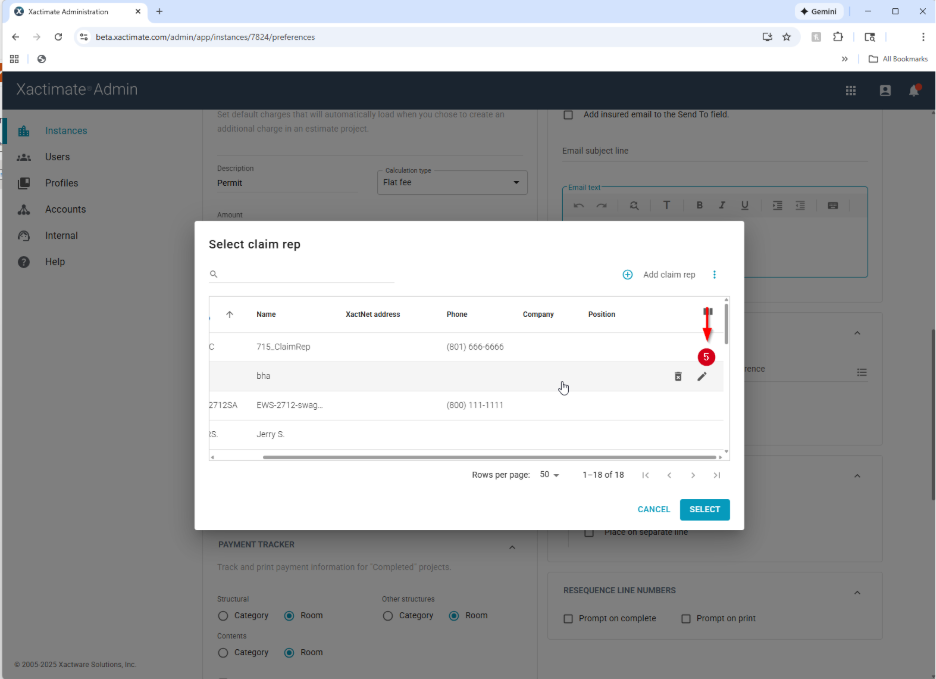Collapse the Payment Tracker section
The width and height of the screenshot is (936, 679).
click(x=512, y=548)
